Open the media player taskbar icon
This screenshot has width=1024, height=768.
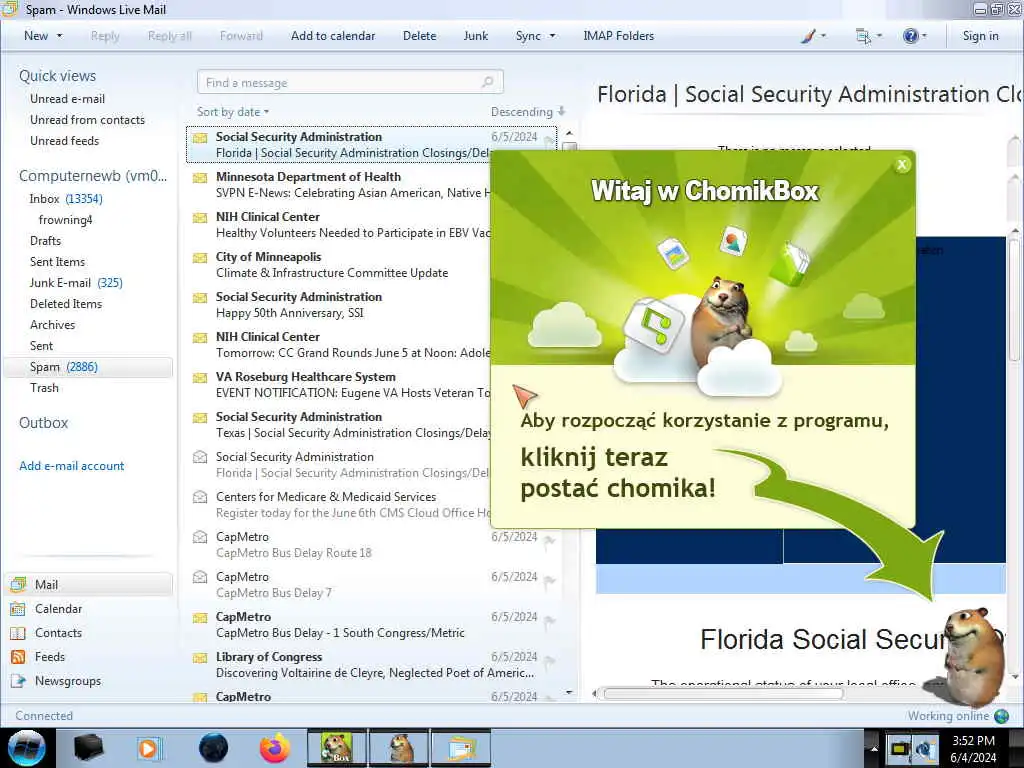148,748
